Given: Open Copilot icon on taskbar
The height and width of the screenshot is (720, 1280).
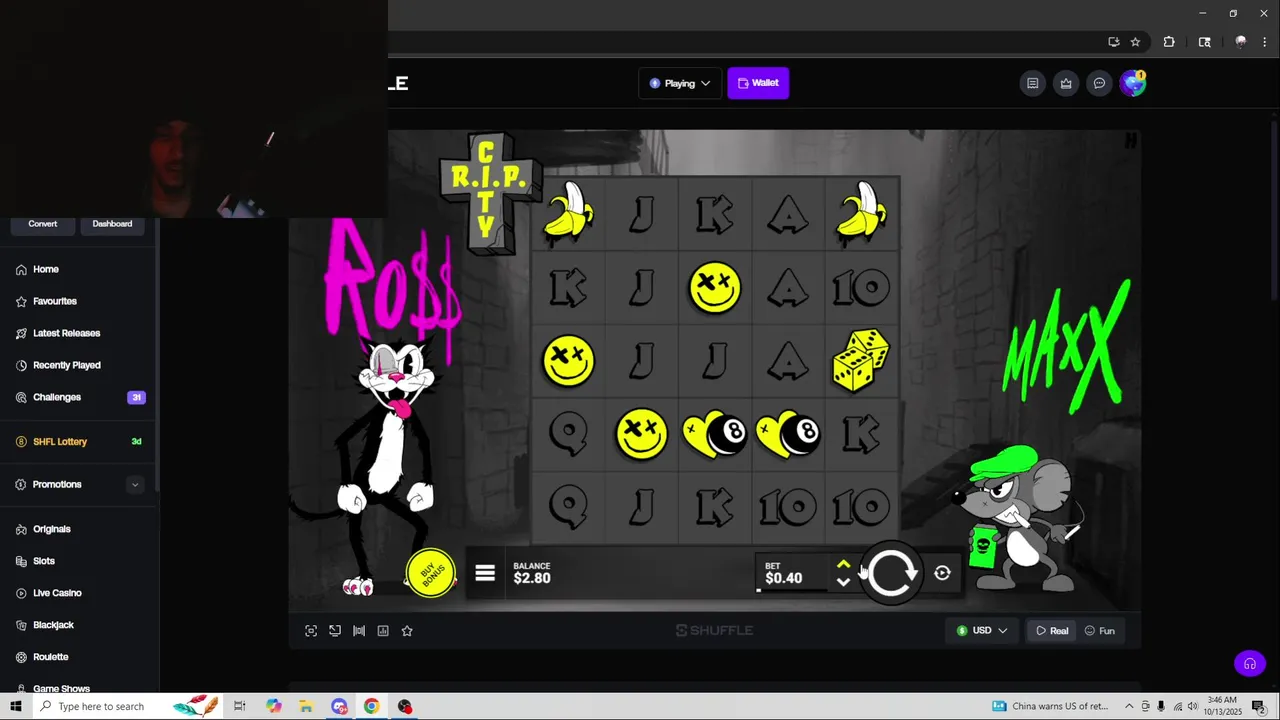Looking at the screenshot, I should pos(274,706).
